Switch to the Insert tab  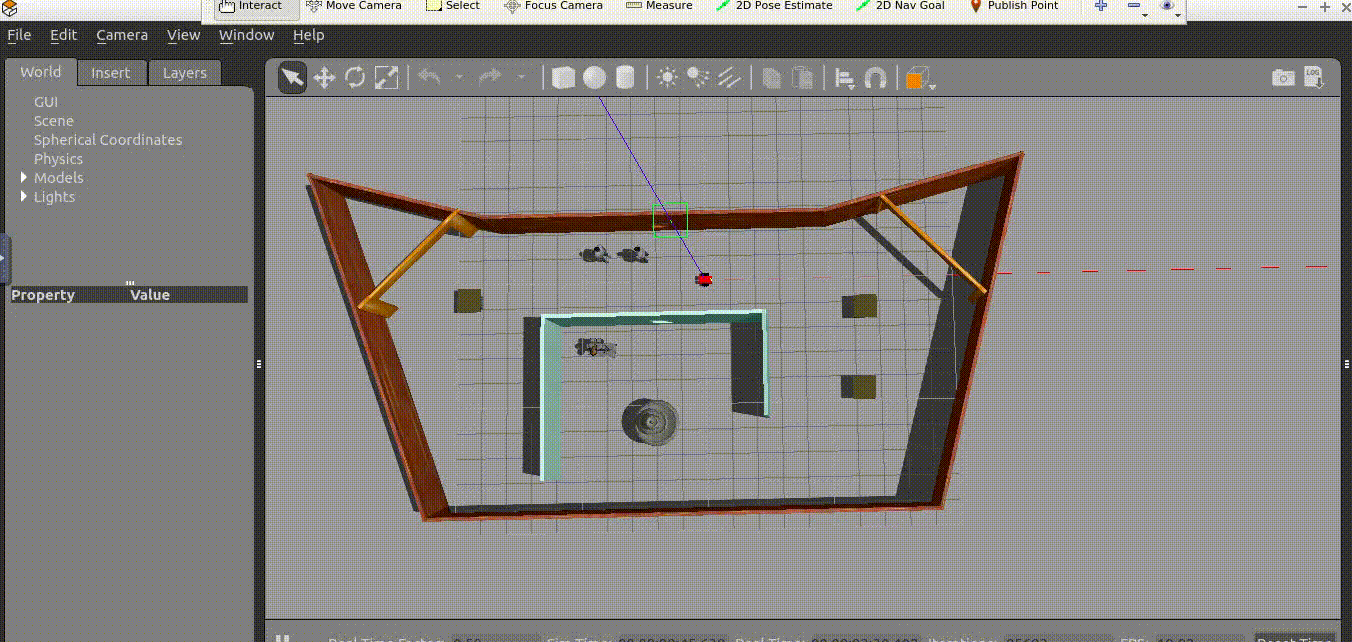(111, 73)
